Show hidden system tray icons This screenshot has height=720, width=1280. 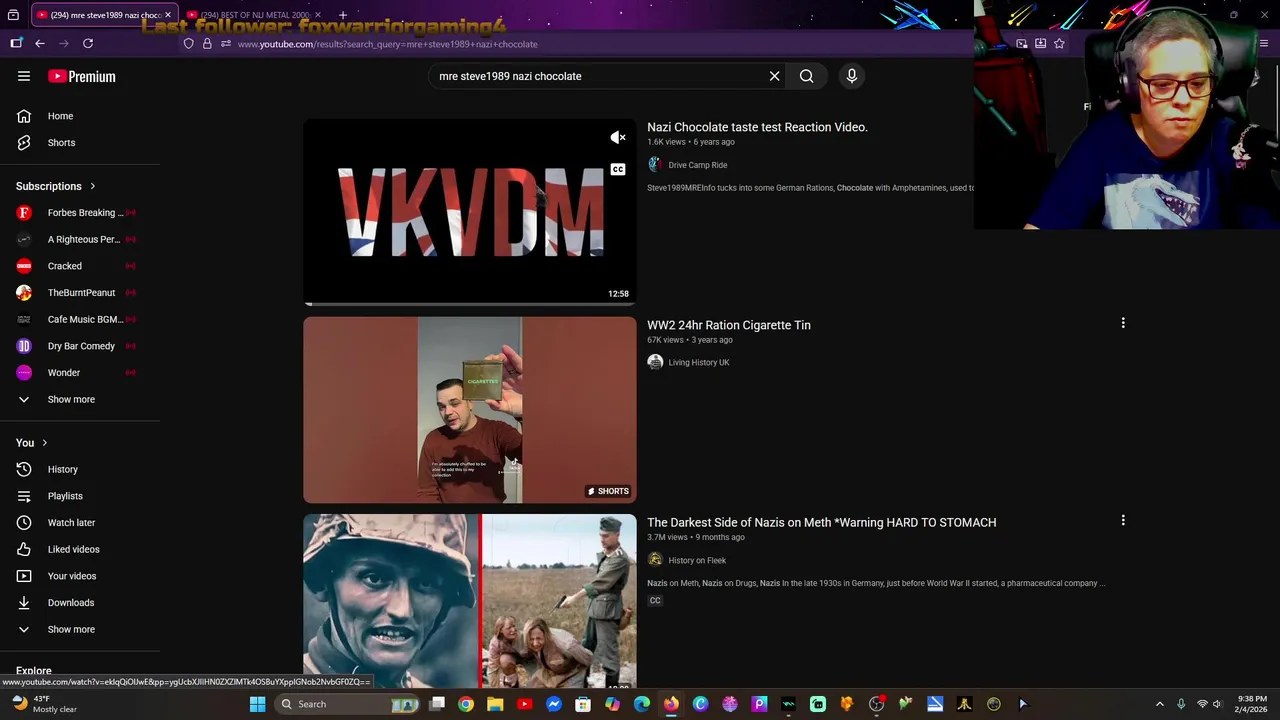pyautogui.click(x=1160, y=704)
